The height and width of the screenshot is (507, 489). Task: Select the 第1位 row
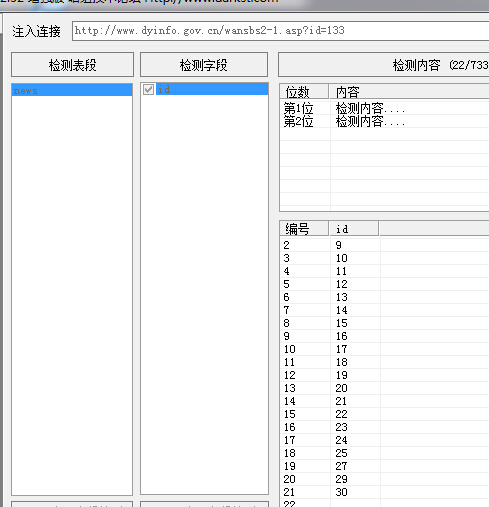coord(385,108)
